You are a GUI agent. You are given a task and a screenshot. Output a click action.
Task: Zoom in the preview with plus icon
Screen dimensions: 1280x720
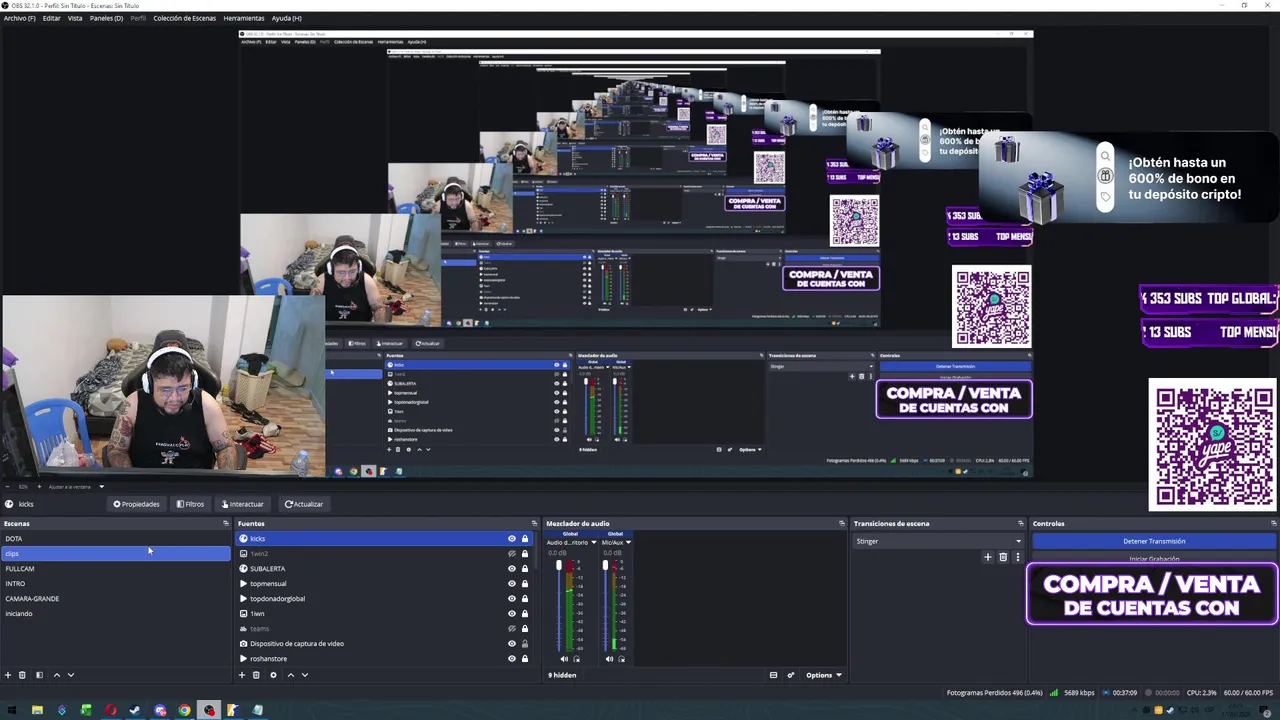click(40, 487)
